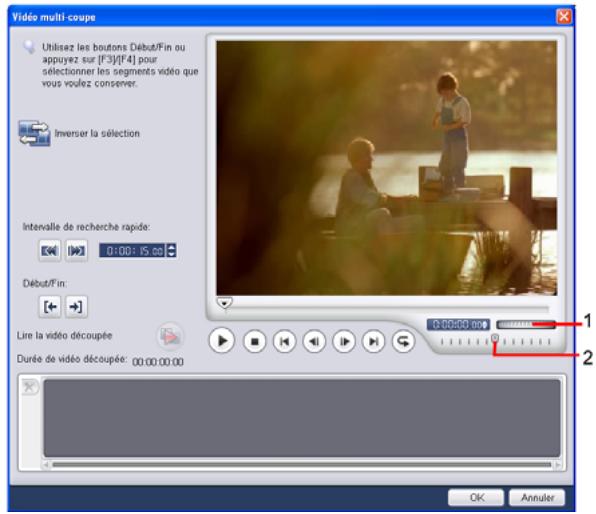Click the trimmed clips storyboard area
The width and height of the screenshot is (596, 514).
coord(302,418)
